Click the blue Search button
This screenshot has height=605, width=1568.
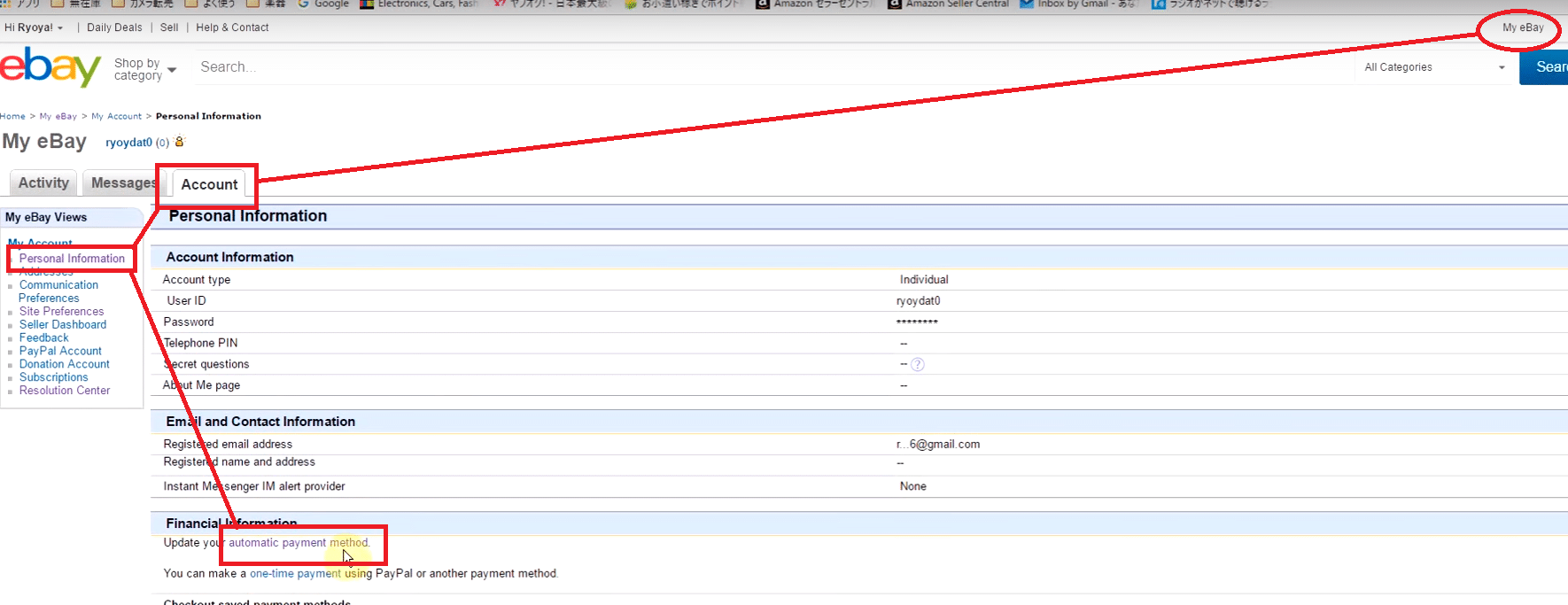click(1544, 67)
